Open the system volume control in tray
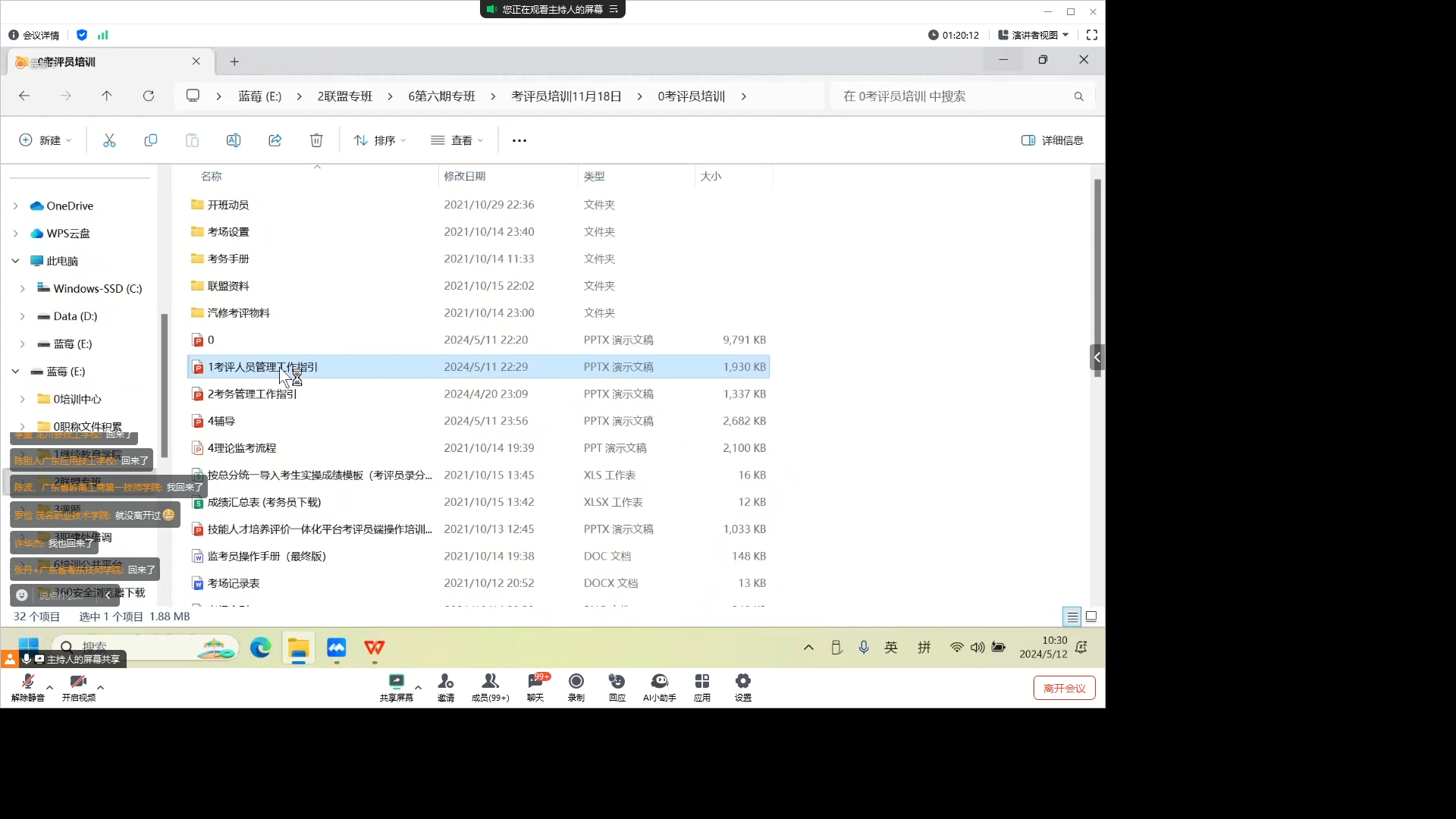 pyautogui.click(x=977, y=648)
